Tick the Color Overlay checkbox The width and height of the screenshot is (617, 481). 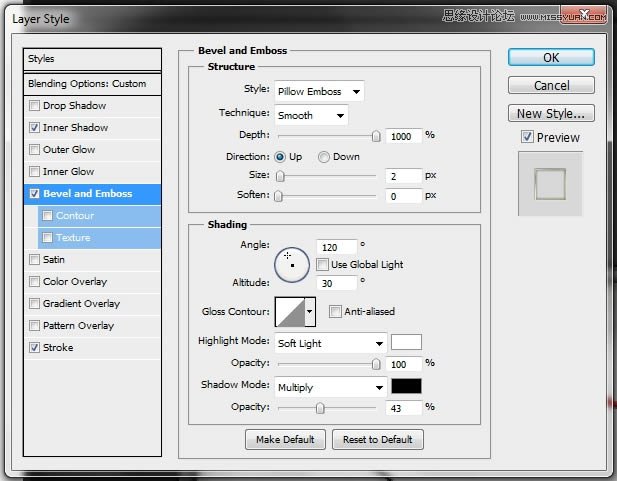coord(35,281)
